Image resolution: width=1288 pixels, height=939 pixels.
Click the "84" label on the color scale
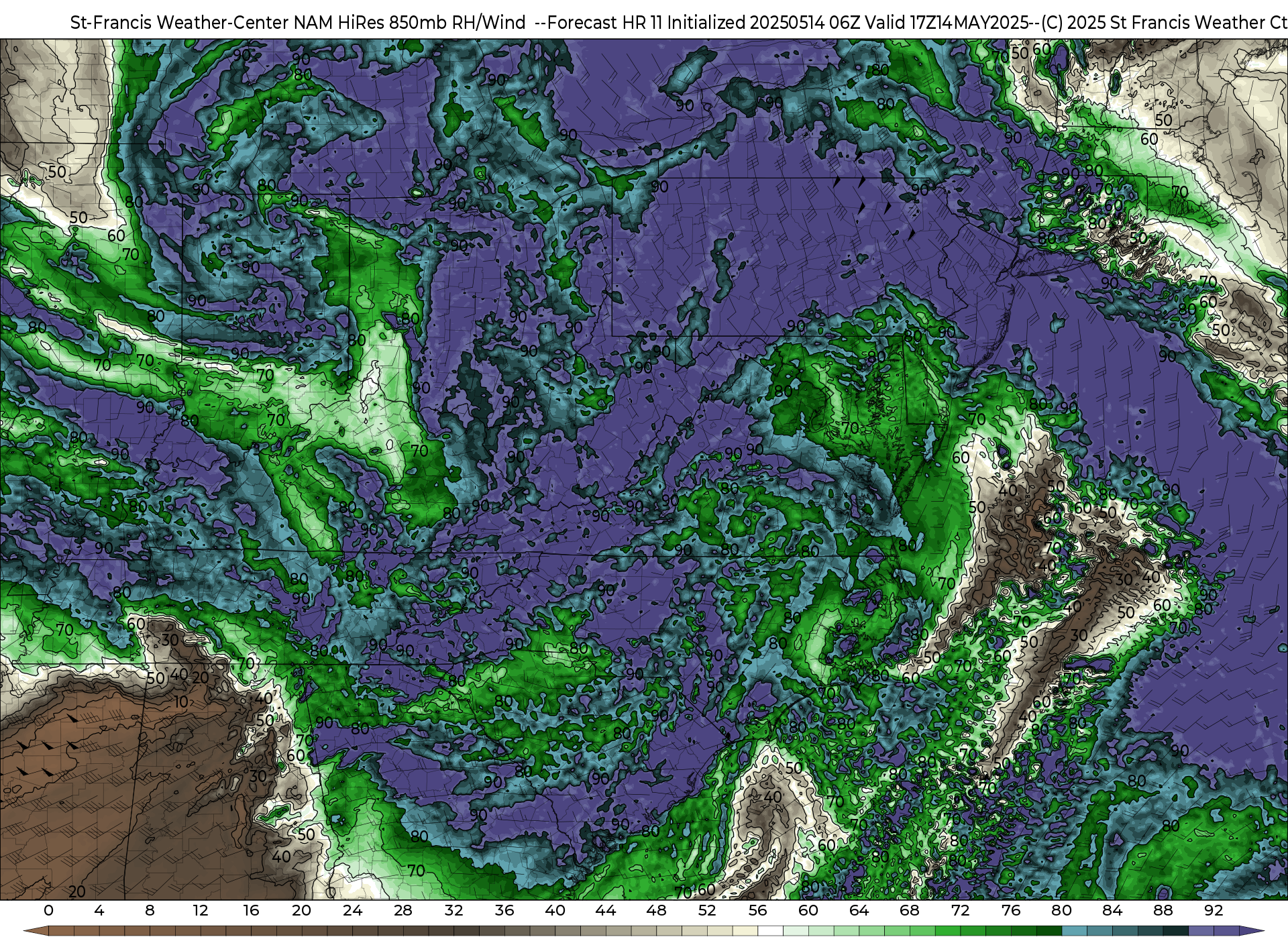pyautogui.click(x=1112, y=911)
